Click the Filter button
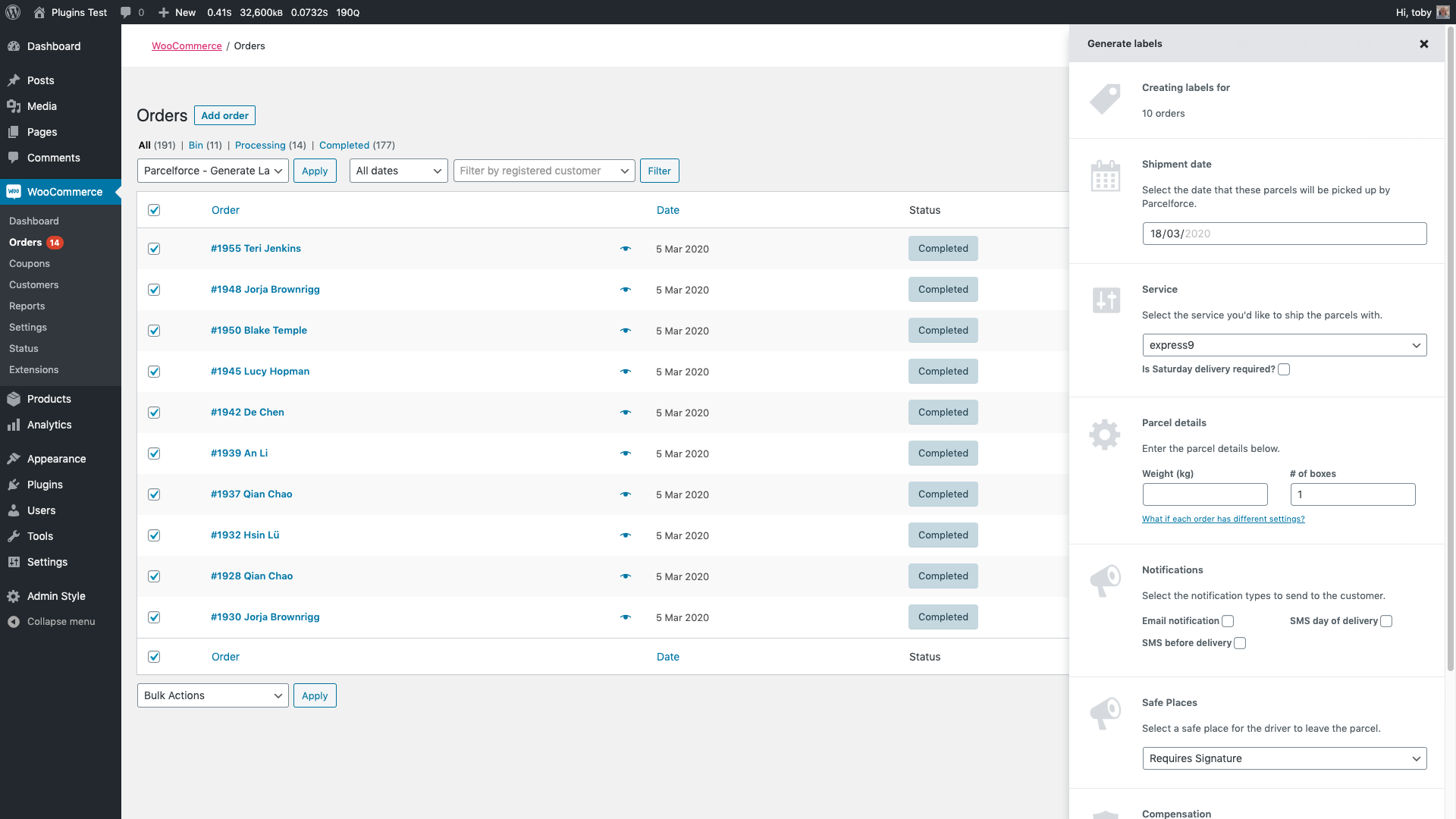 660,171
